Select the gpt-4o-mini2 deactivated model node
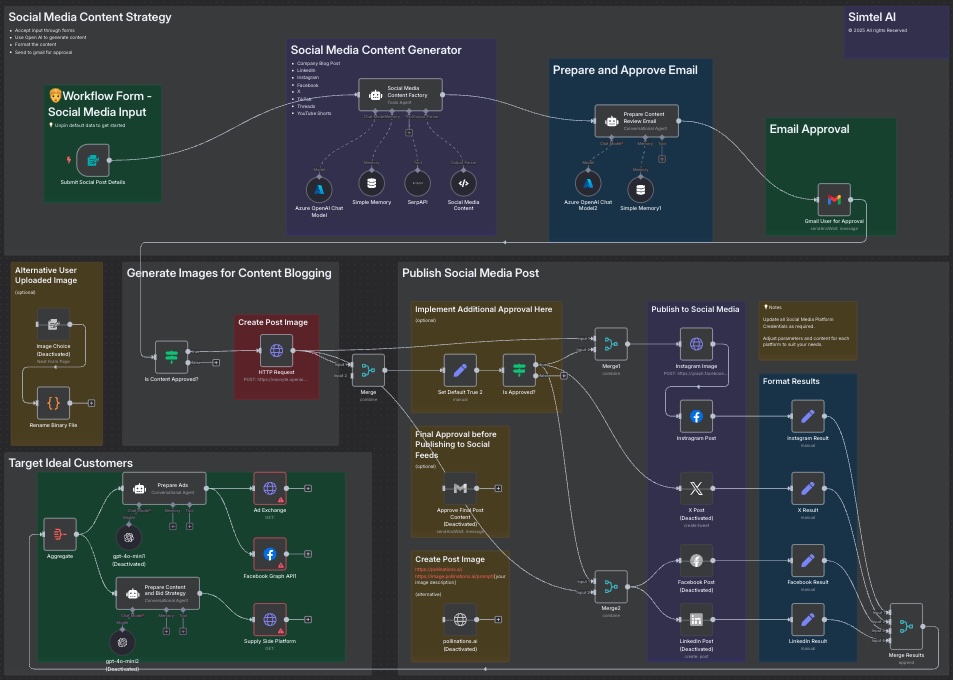The image size is (953, 680). (122, 642)
